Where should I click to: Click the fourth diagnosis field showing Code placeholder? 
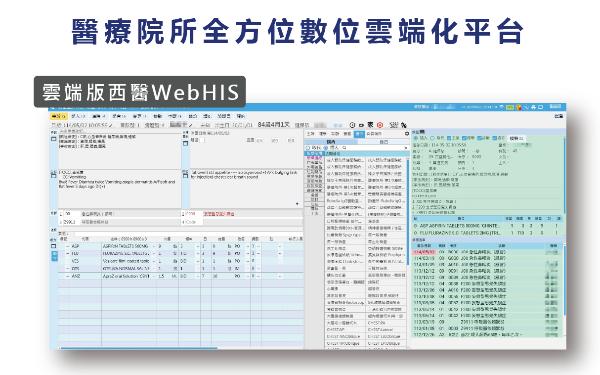pyautogui.click(x=194, y=222)
